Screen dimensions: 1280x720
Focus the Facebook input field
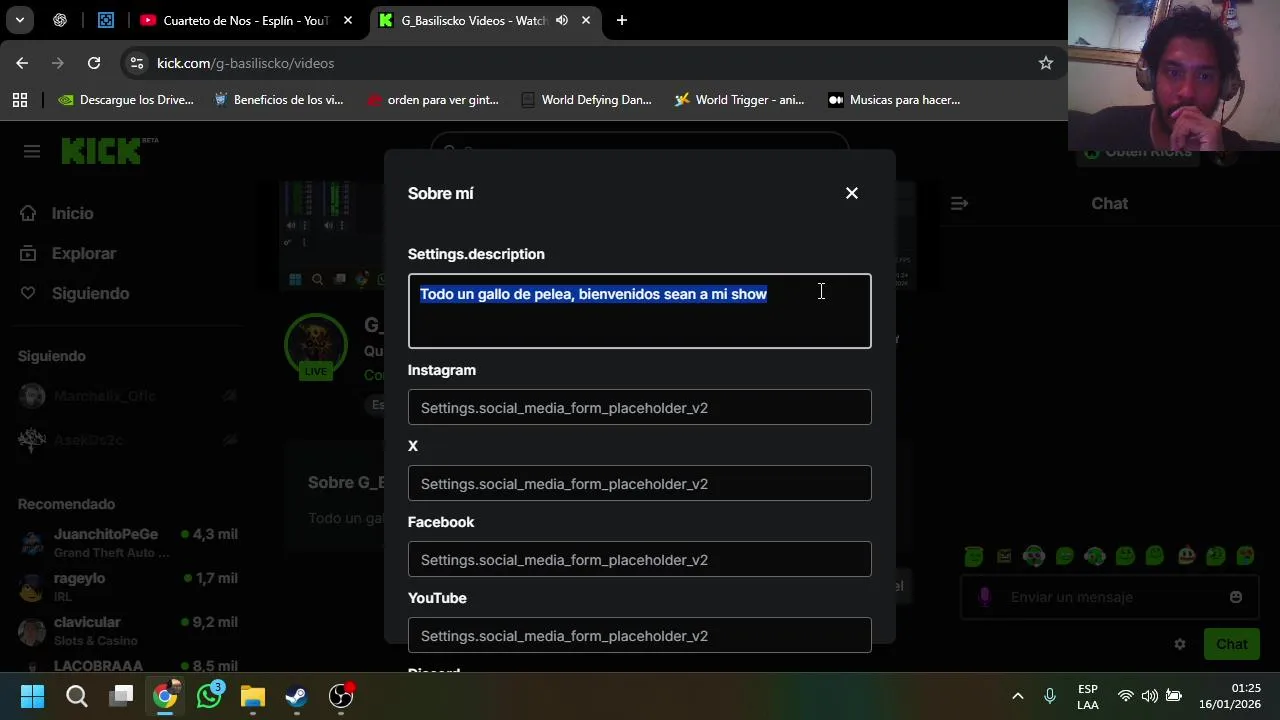(640, 560)
